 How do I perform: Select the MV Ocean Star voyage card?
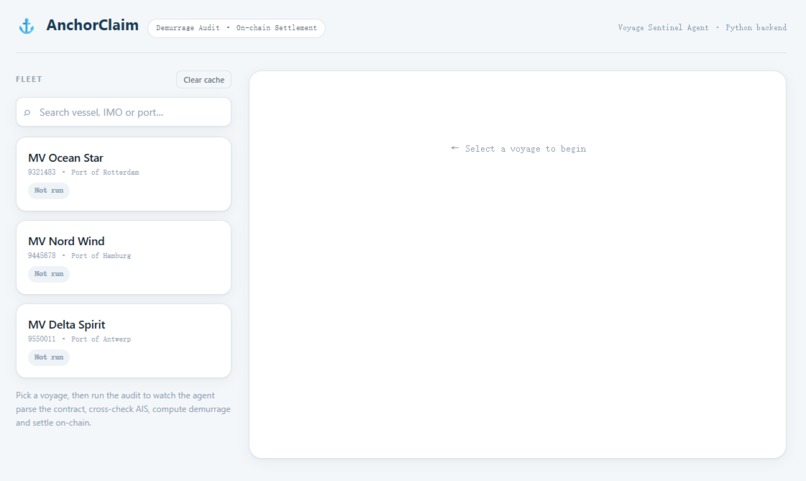coord(123,174)
